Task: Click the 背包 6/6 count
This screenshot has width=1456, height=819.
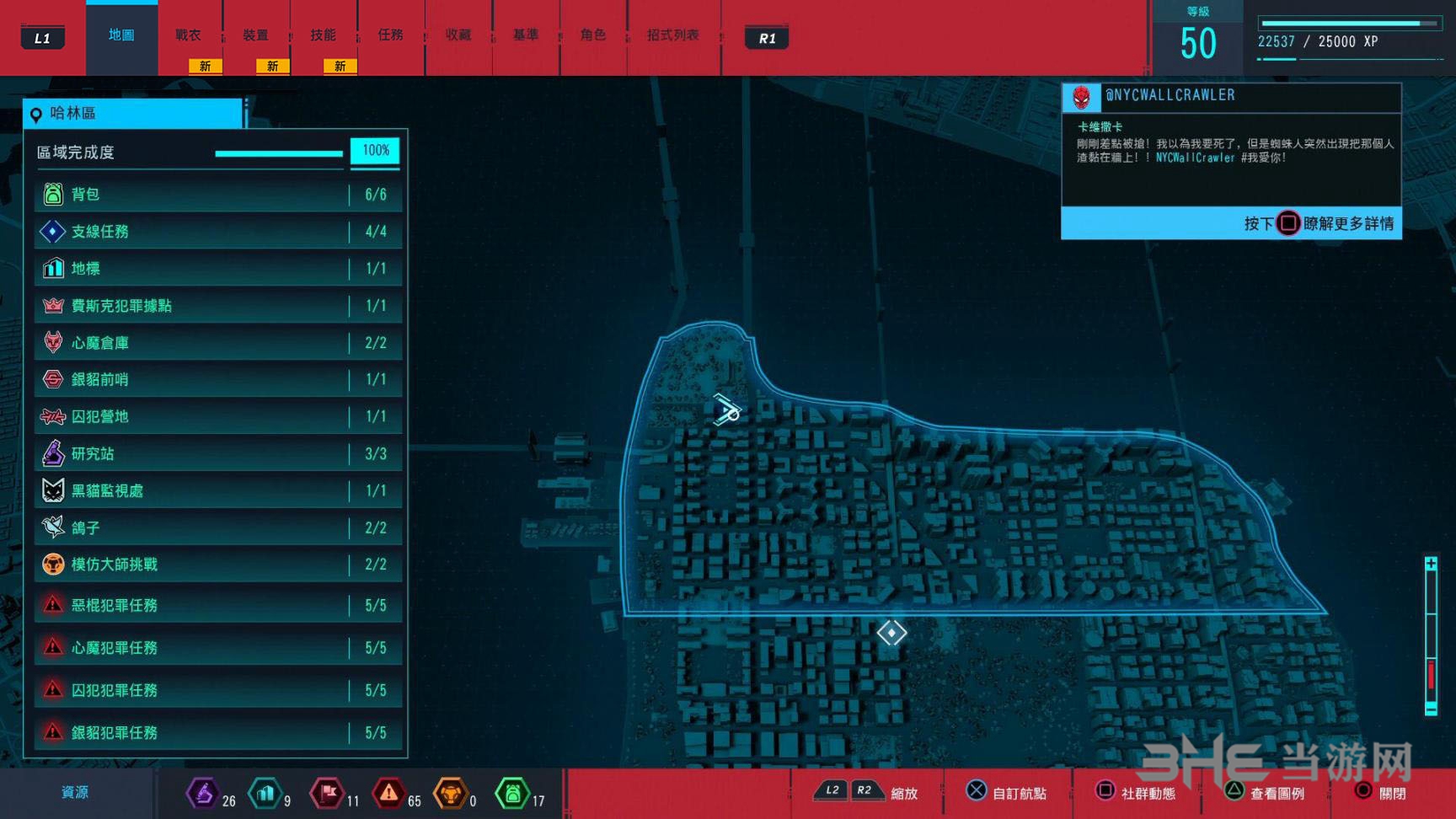Action: (376, 195)
